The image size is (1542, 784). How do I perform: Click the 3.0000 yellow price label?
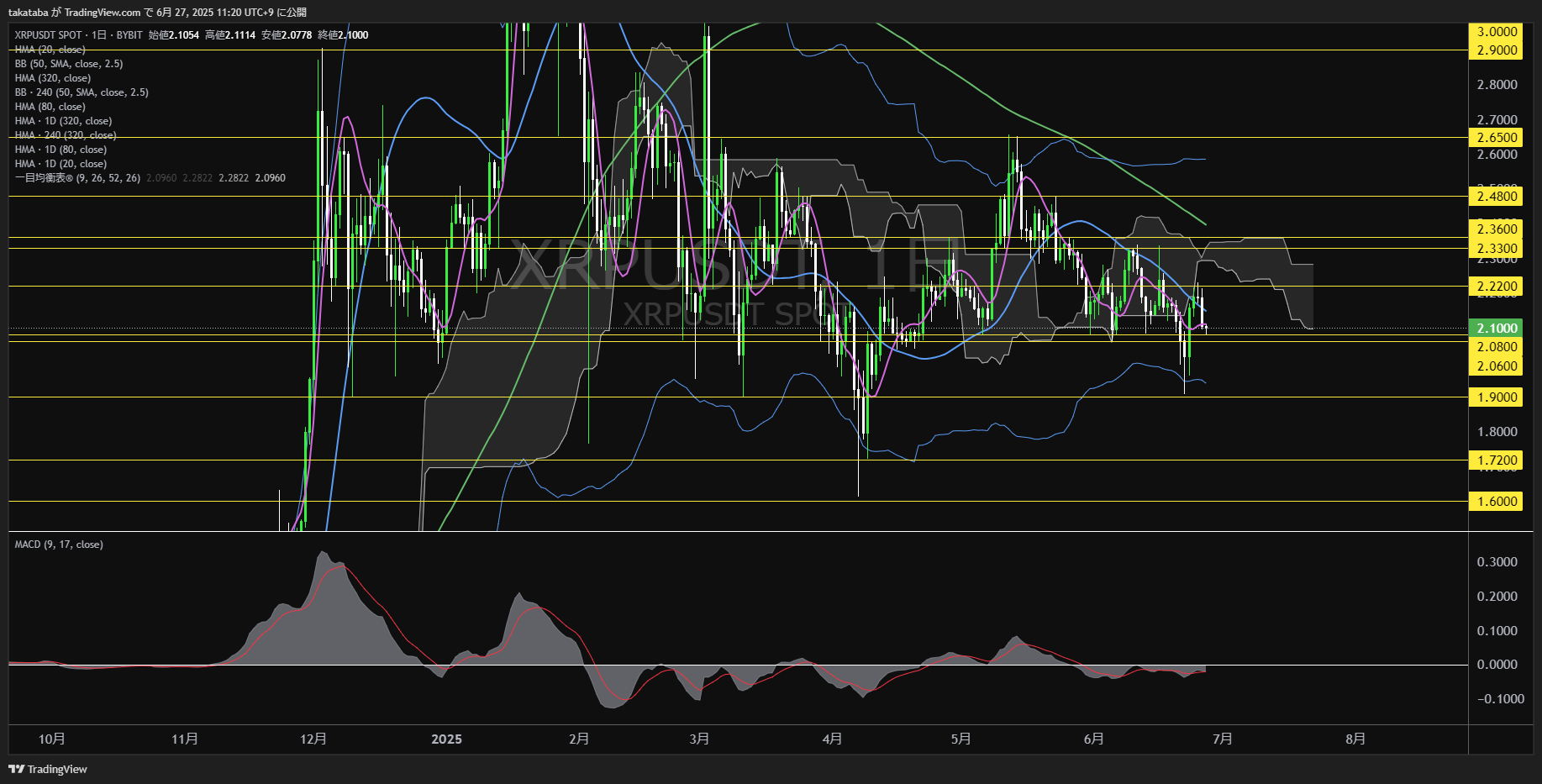pyautogui.click(x=1496, y=32)
